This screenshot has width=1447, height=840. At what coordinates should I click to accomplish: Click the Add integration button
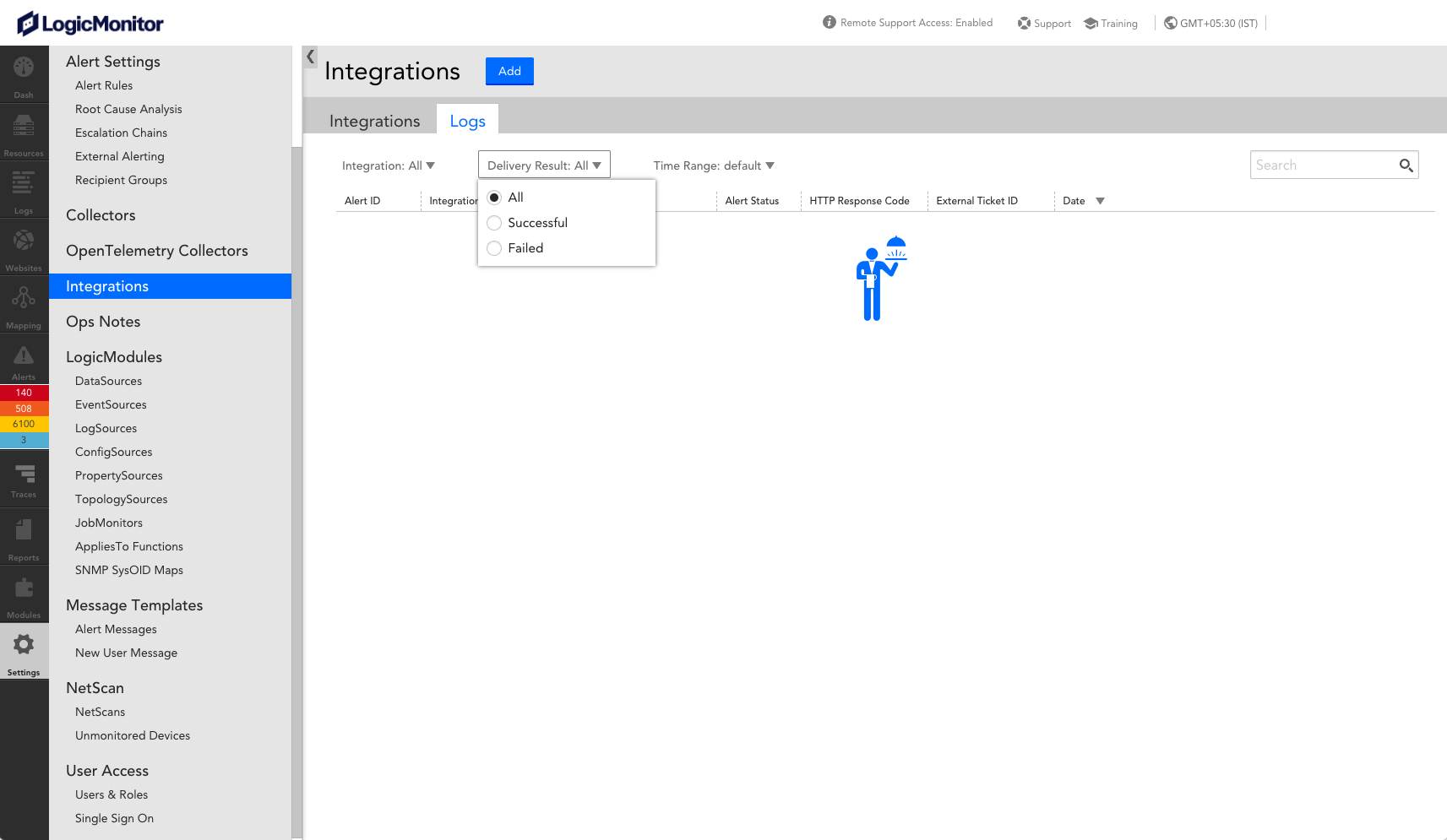coord(509,71)
